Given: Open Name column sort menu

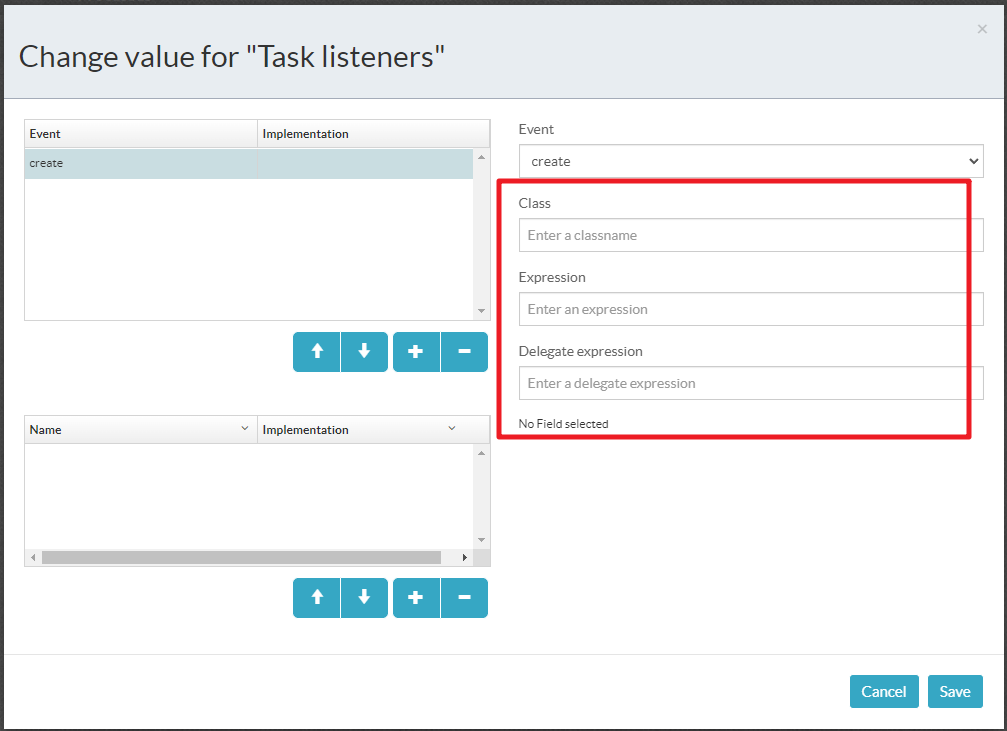Looking at the screenshot, I should (x=245, y=429).
